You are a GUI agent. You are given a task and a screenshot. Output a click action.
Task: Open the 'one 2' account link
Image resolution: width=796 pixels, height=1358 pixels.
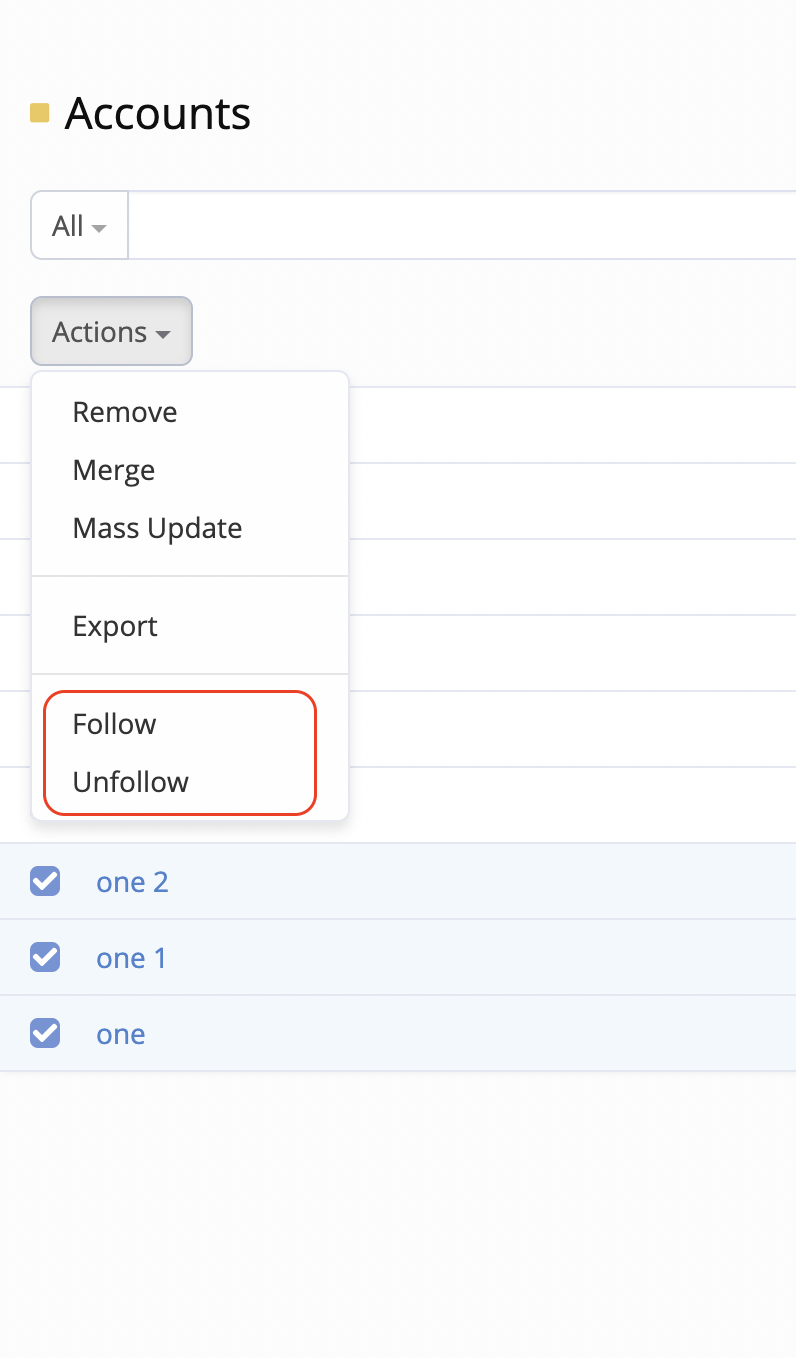[132, 882]
